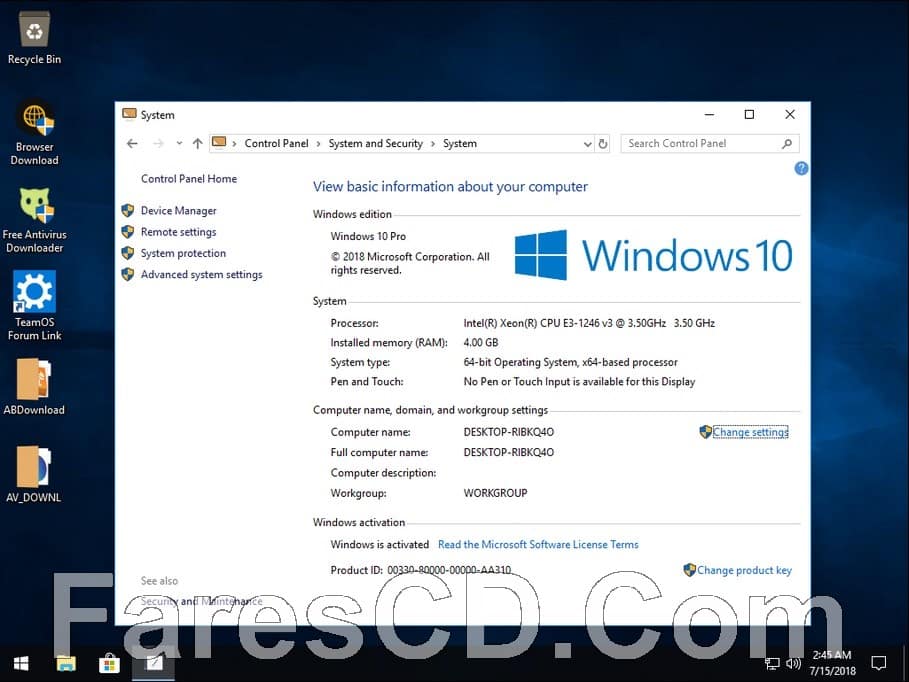Open the recent locations dropdown arrow
Viewport: 909px width, 682px height.
click(x=179, y=143)
